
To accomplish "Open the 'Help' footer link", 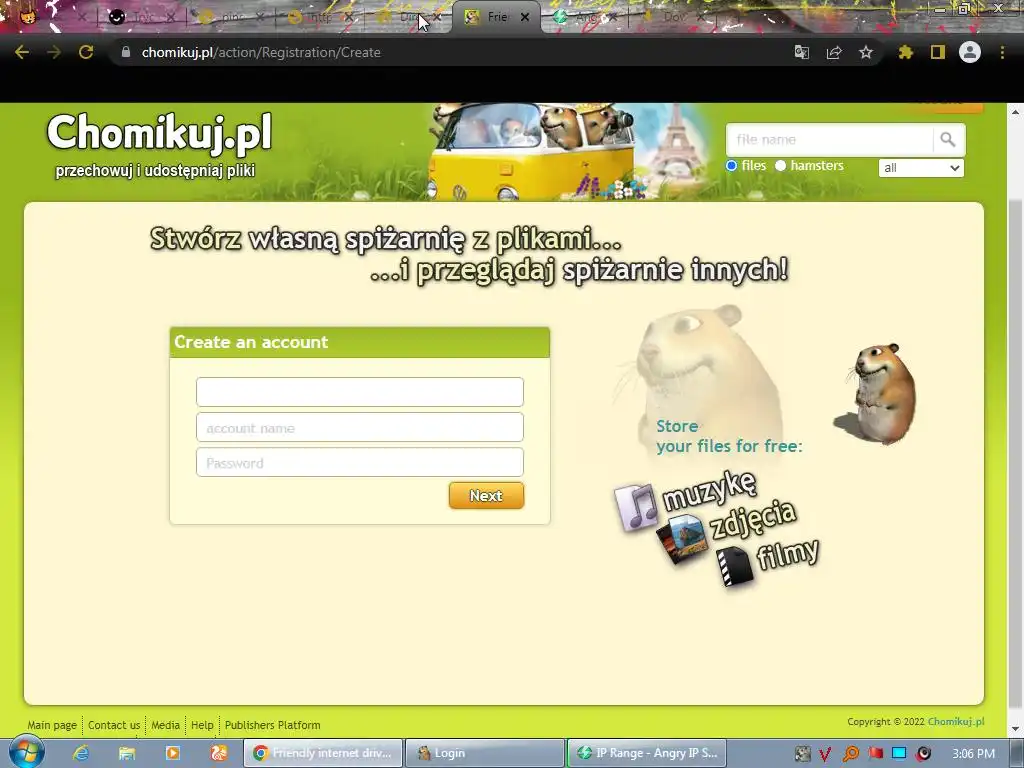I will pos(202,725).
